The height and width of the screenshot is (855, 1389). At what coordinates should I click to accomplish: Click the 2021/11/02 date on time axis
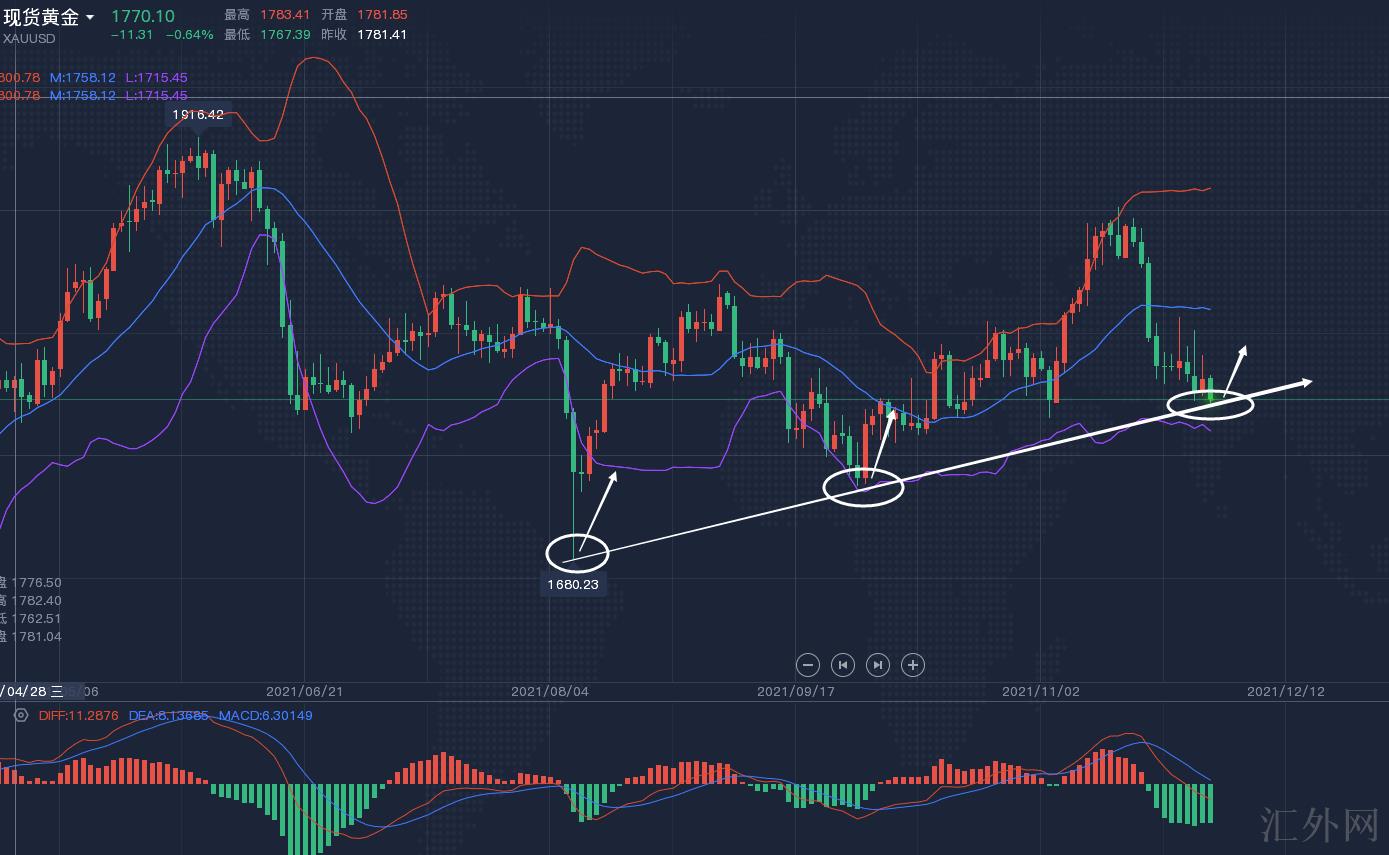[1041, 691]
